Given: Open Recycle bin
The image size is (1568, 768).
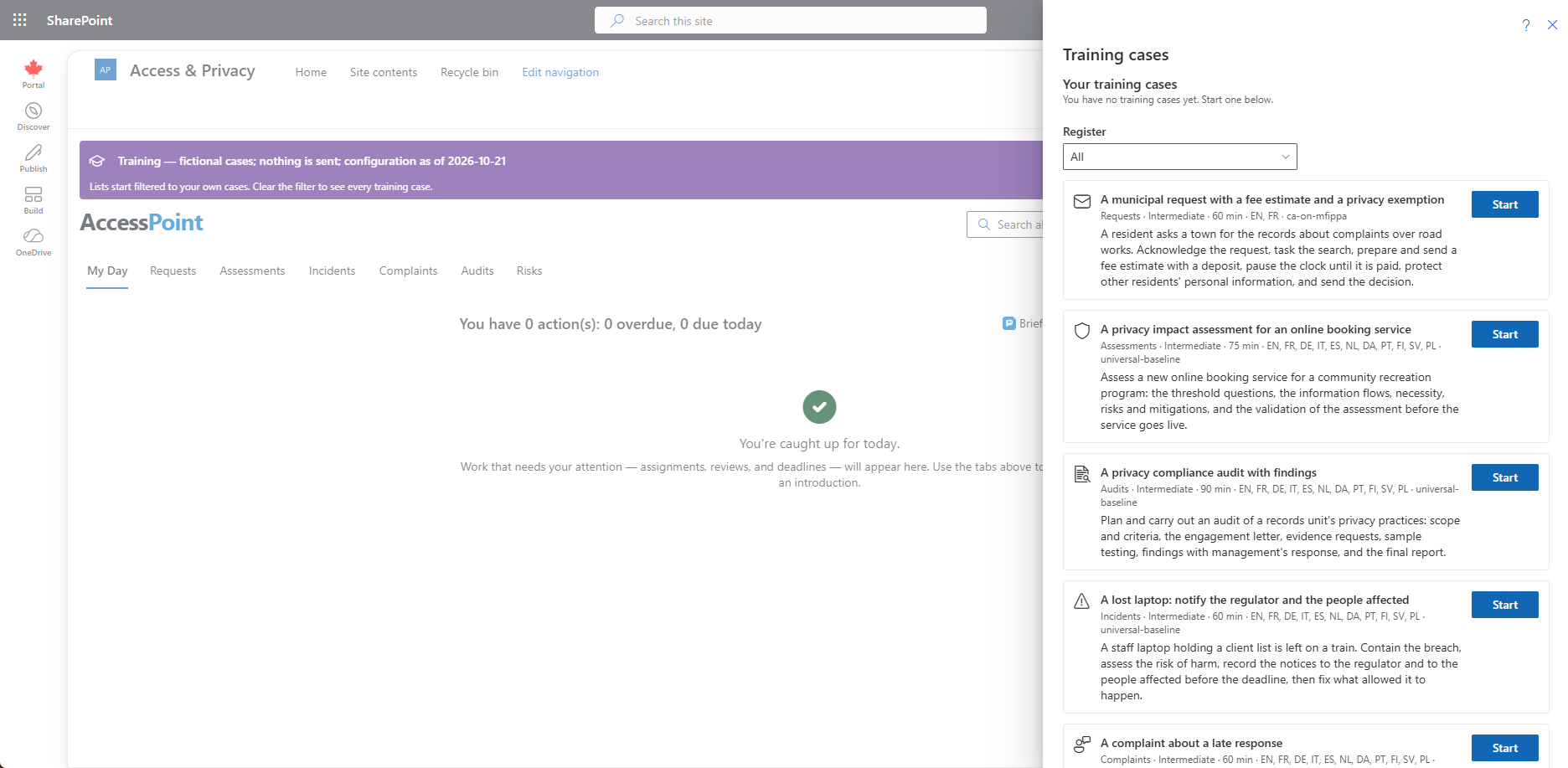Looking at the screenshot, I should tap(470, 72).
